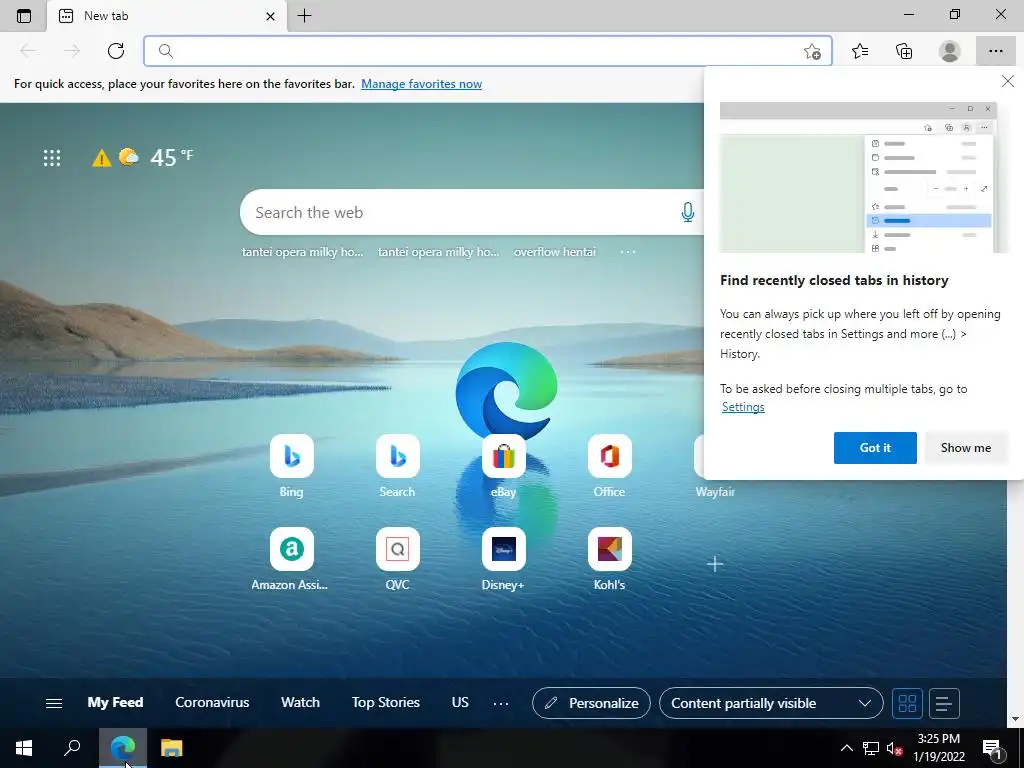Click the Personalize button
The image size is (1024, 768).
coord(591,703)
